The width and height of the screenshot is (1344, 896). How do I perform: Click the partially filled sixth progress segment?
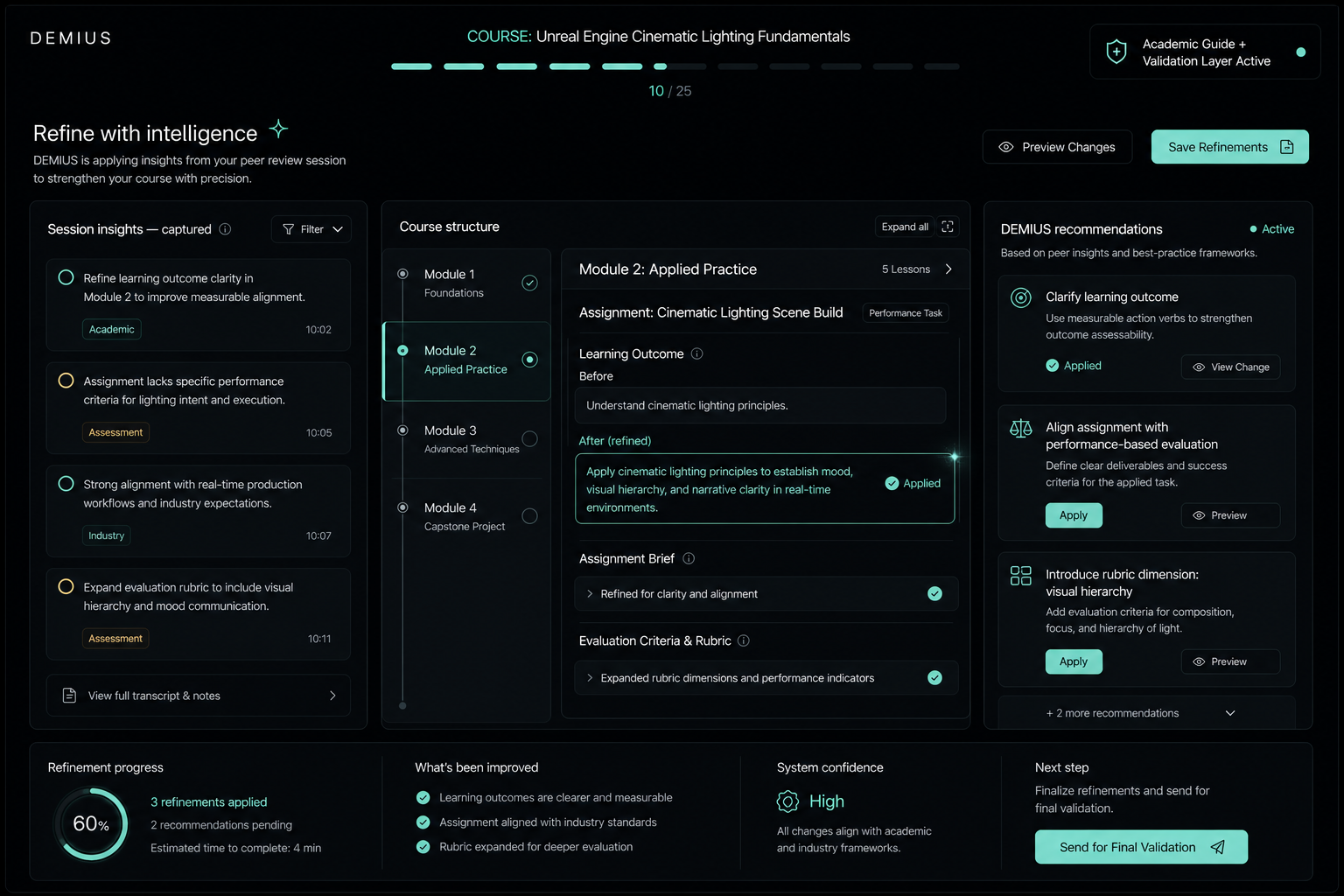[x=680, y=66]
